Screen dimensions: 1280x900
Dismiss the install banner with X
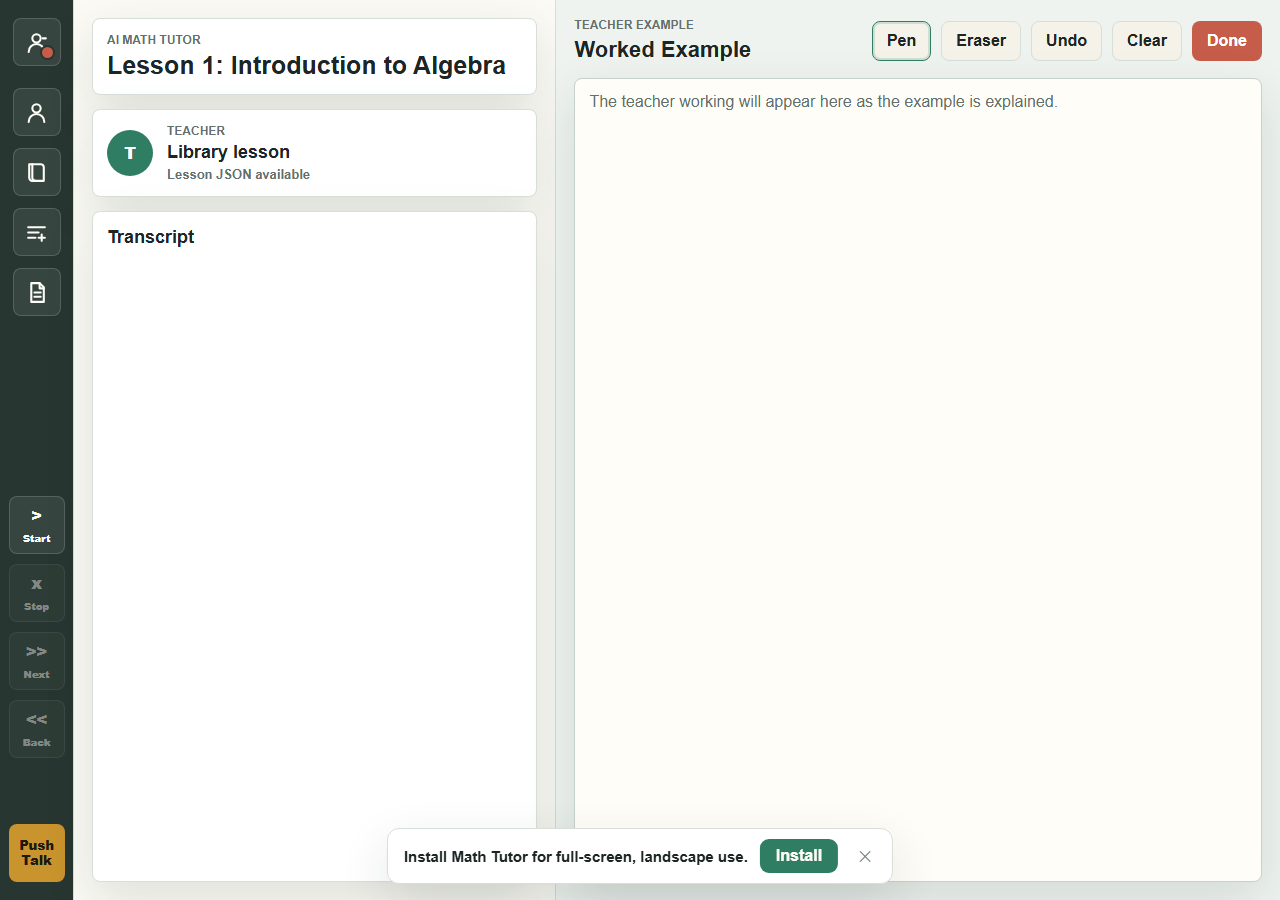coord(865,856)
